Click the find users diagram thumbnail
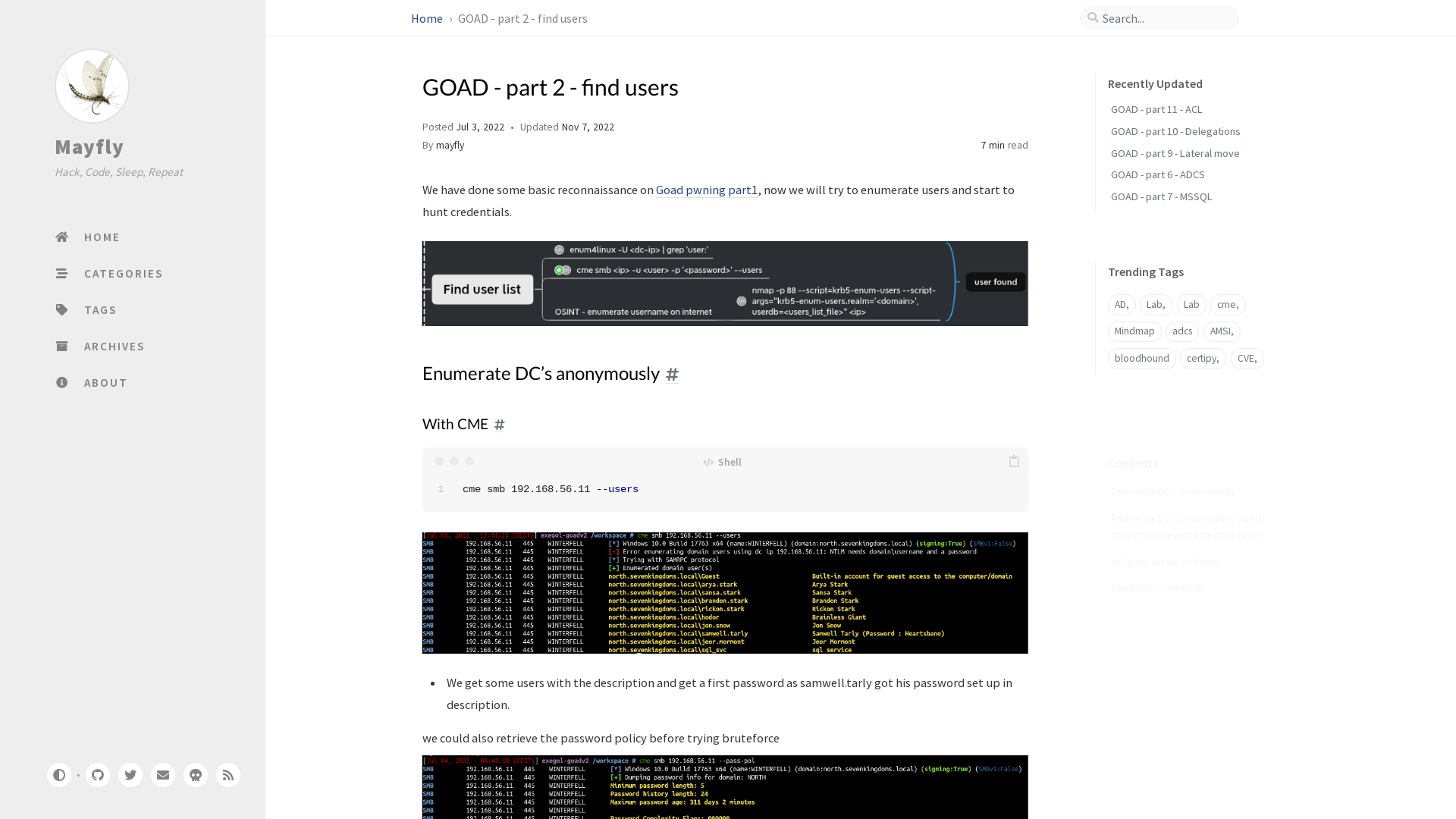 (x=725, y=283)
